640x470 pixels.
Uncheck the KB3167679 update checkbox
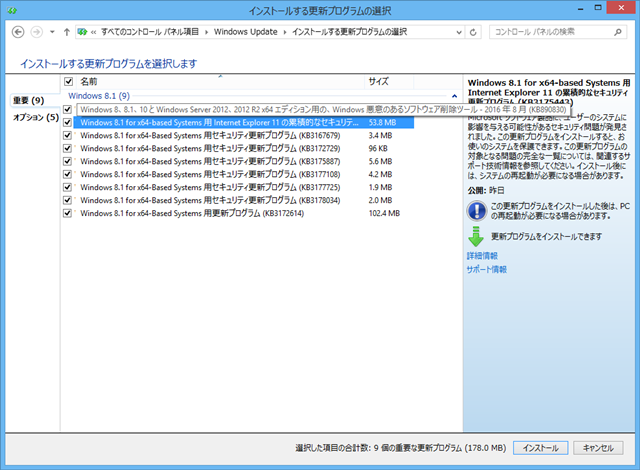[x=67, y=135]
